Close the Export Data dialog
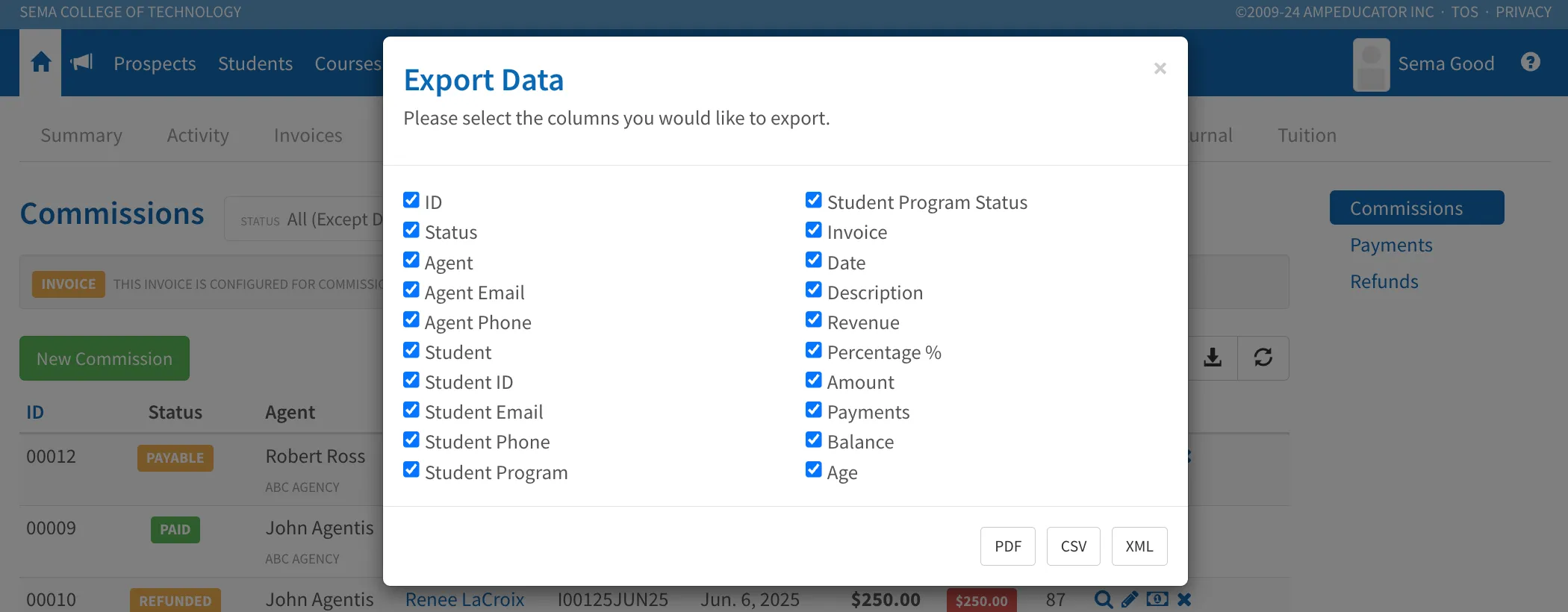1568x612 pixels. coord(1160,69)
